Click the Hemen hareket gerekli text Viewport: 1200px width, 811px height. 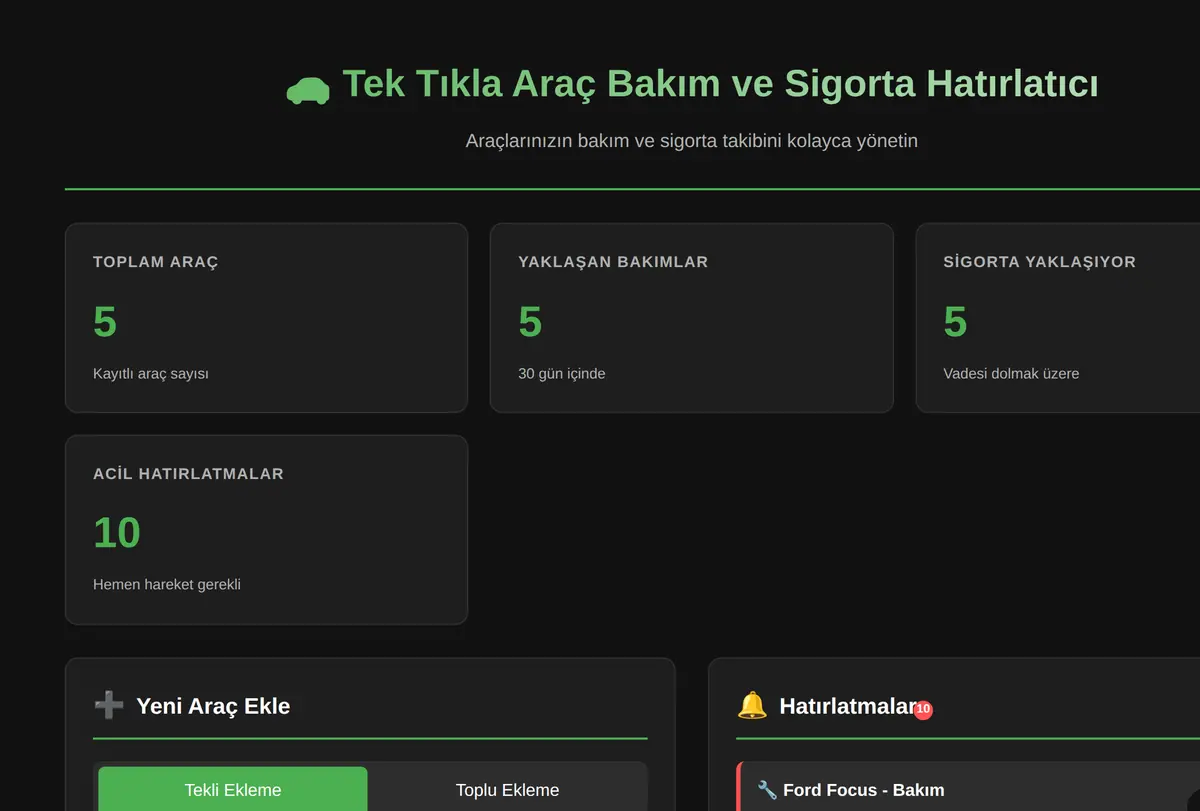pyautogui.click(x=167, y=585)
